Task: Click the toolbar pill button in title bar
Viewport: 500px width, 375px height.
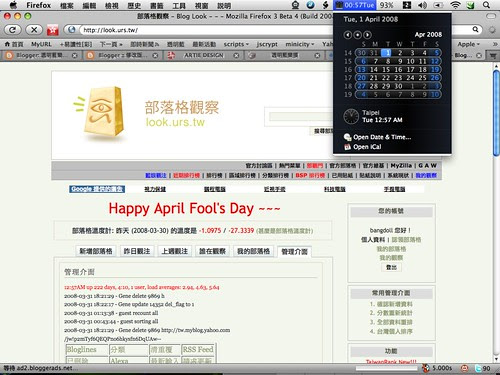Action: [491, 16]
